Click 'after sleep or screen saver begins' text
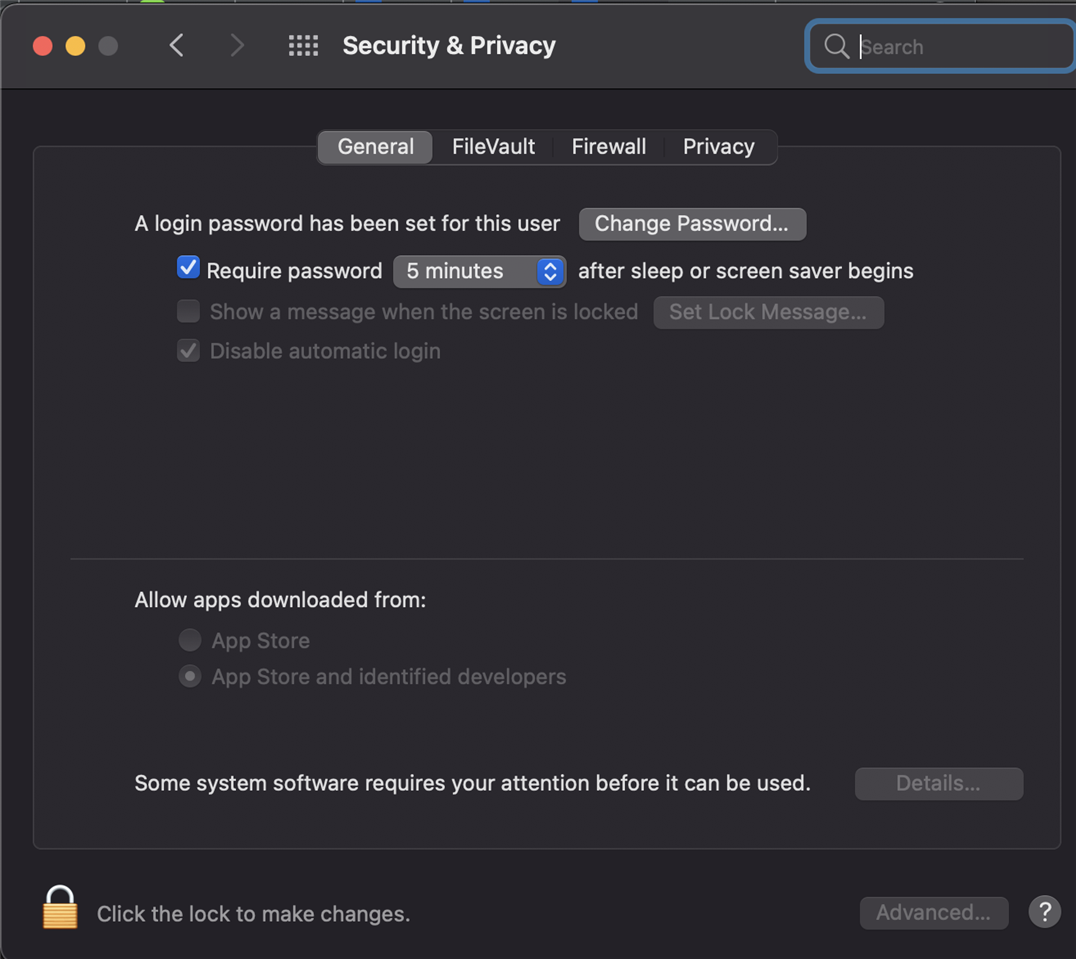 (x=746, y=271)
